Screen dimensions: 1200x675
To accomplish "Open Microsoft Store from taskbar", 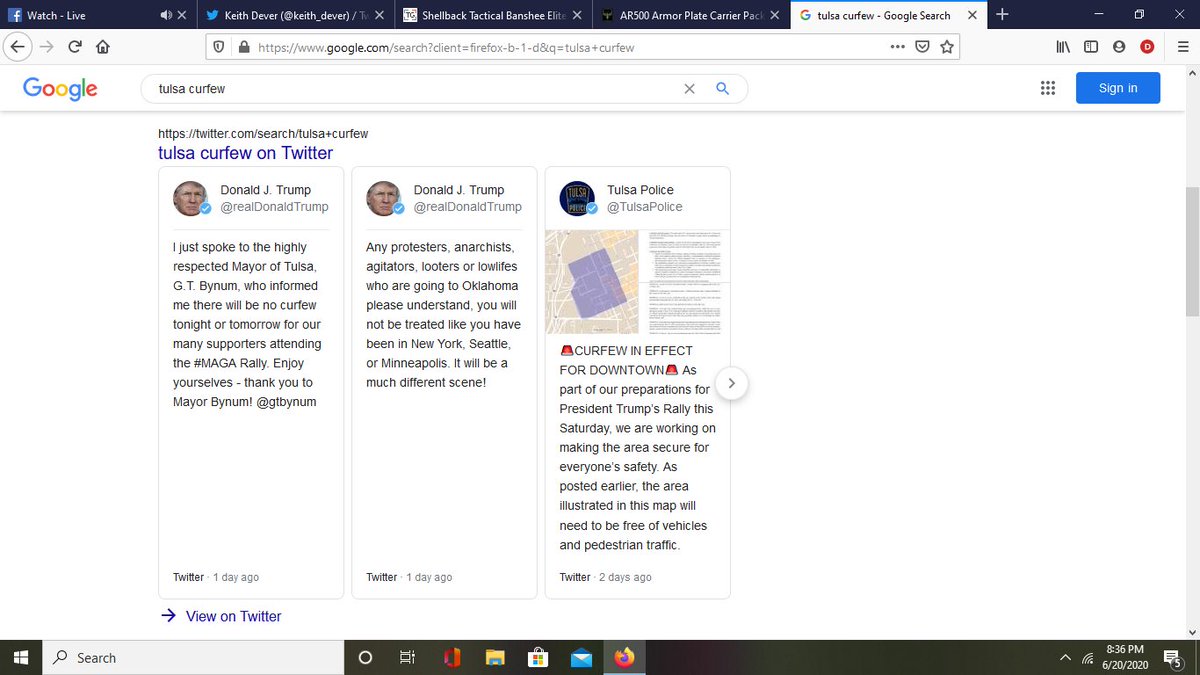I will point(538,657).
